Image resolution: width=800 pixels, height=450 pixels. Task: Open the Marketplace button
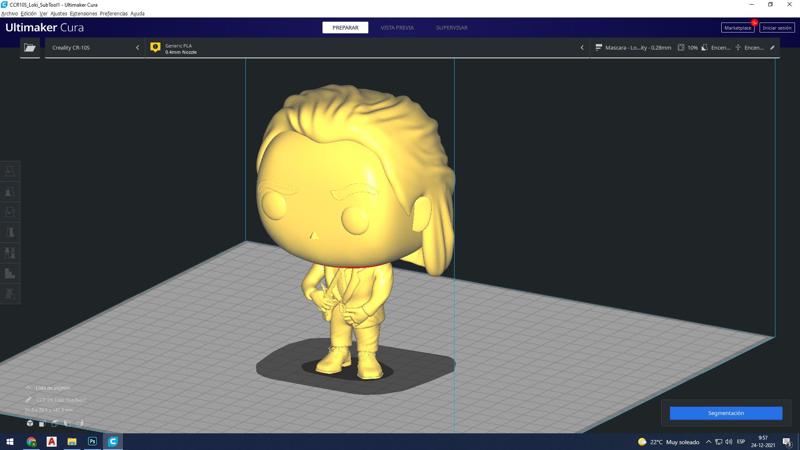[737, 28]
